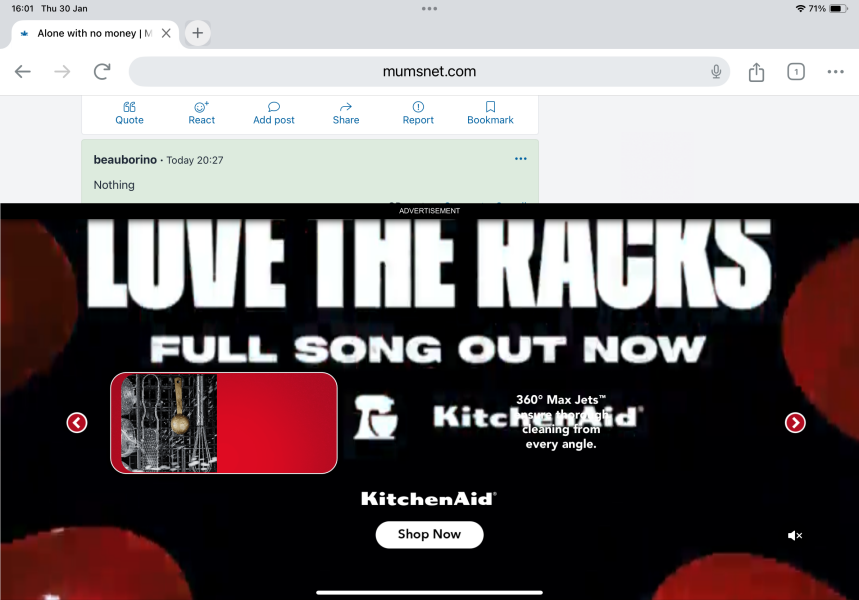
Task: Advance the ad carousel with the right arrow
Action: click(795, 422)
